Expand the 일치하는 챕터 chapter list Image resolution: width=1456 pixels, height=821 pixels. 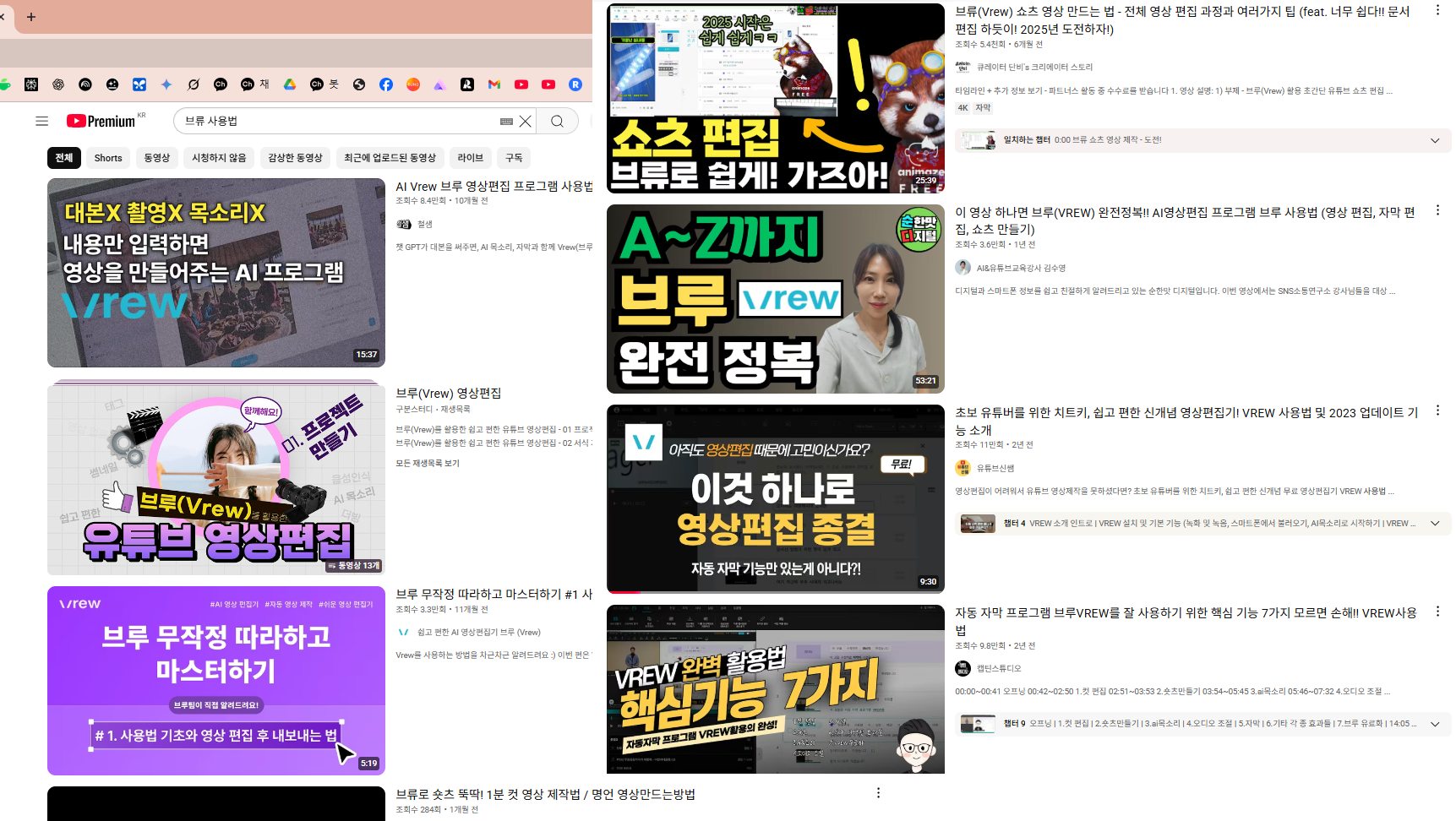pyautogui.click(x=1435, y=140)
